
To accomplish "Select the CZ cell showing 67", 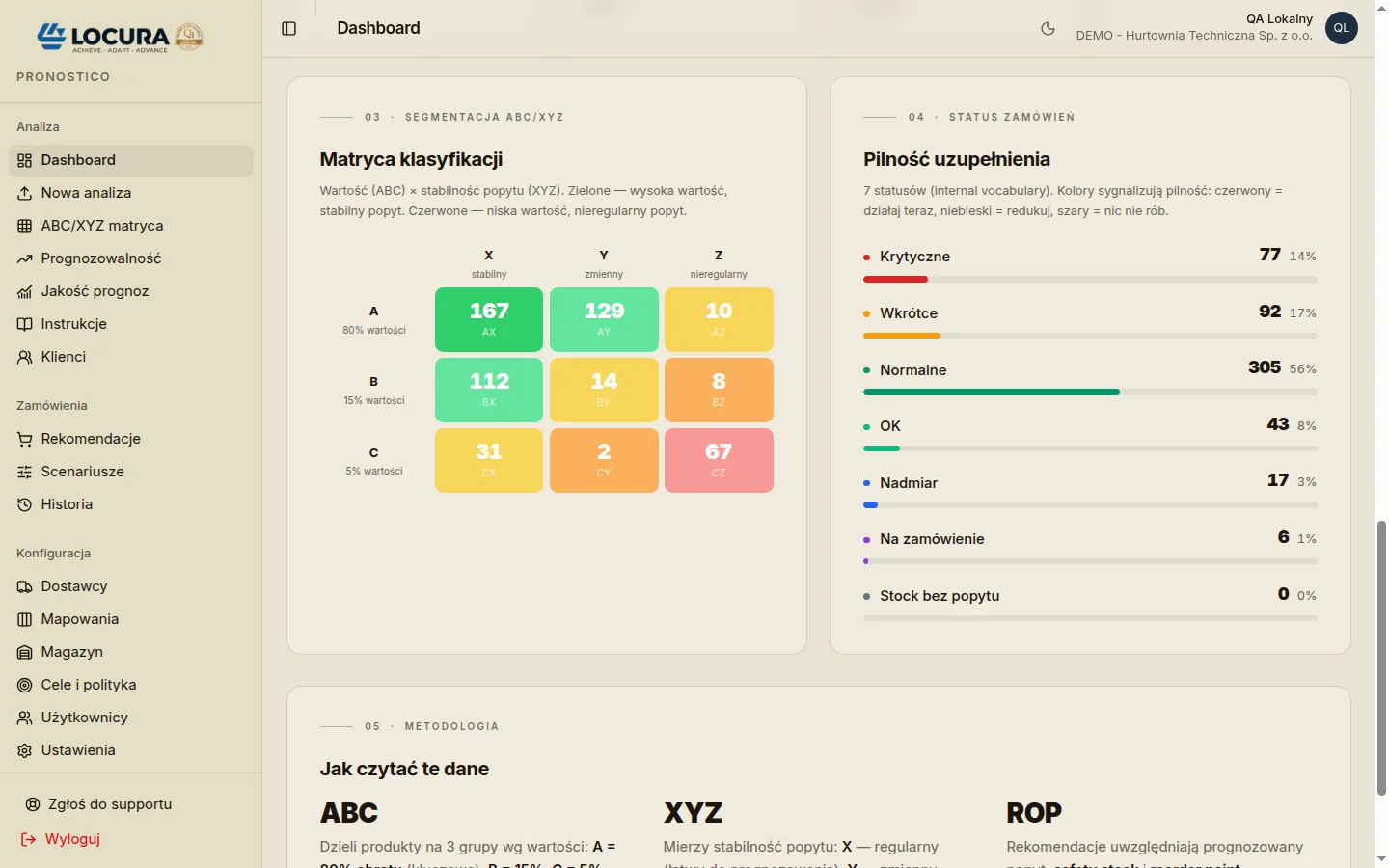I will pos(719,460).
